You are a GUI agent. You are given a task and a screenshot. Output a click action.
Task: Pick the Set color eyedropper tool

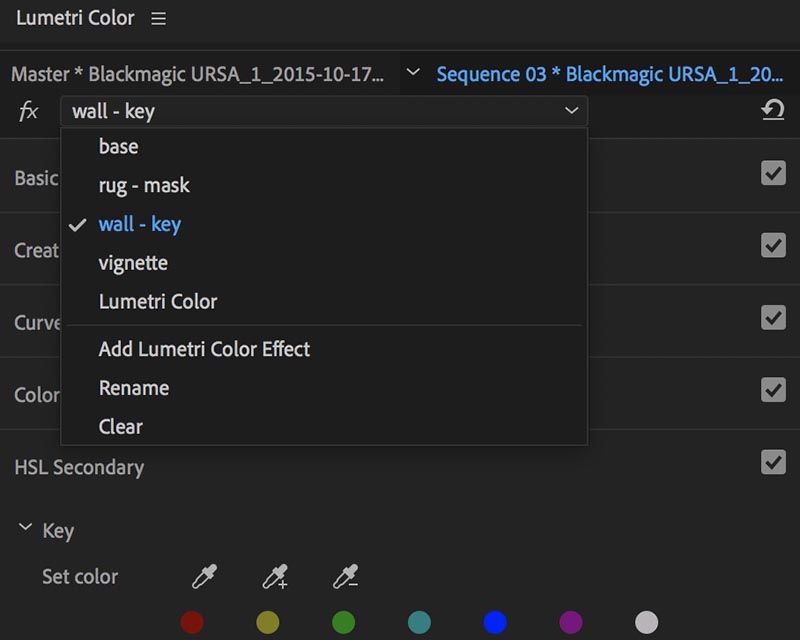[205, 577]
